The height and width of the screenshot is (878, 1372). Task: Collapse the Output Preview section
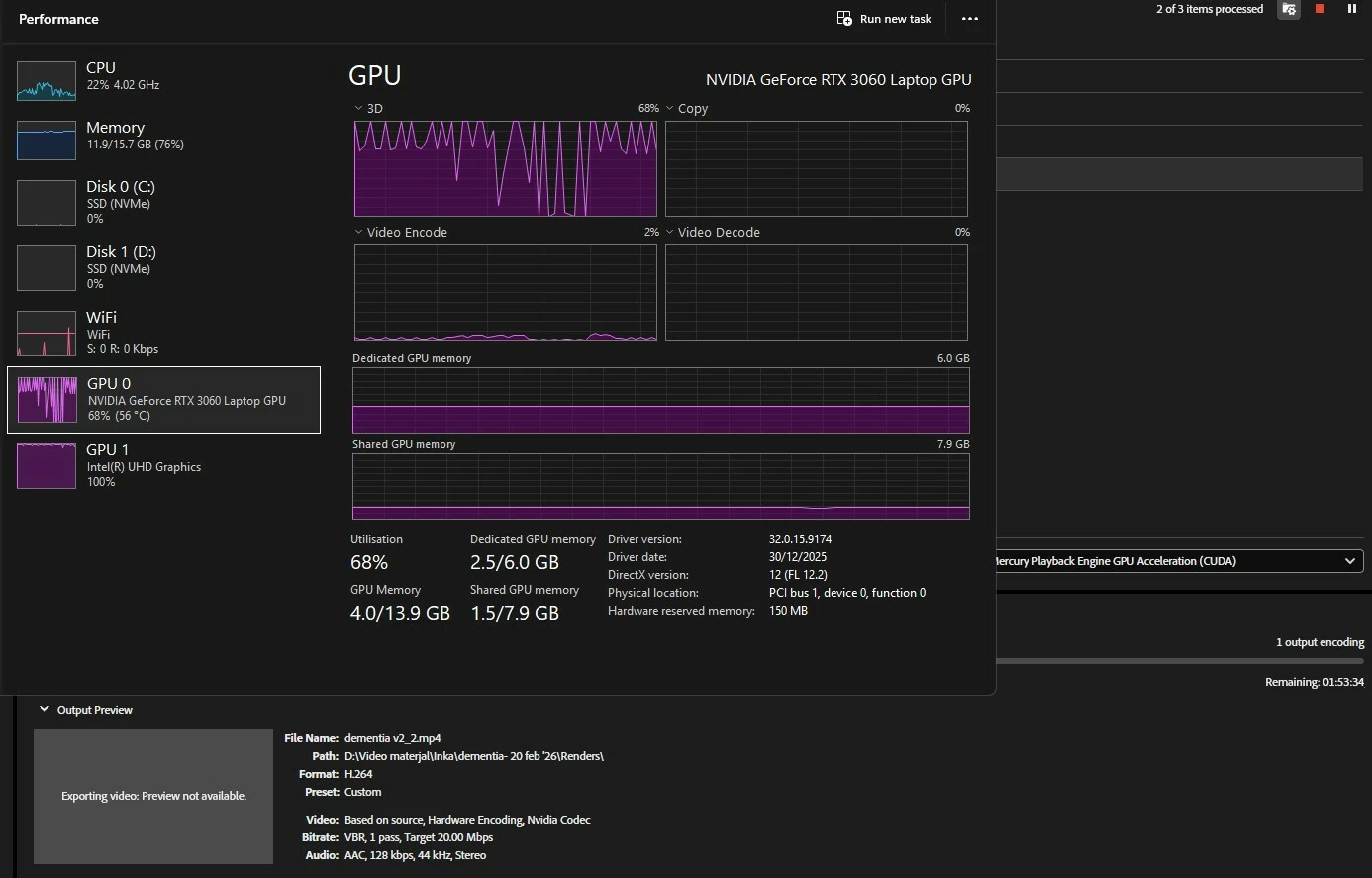[x=44, y=709]
